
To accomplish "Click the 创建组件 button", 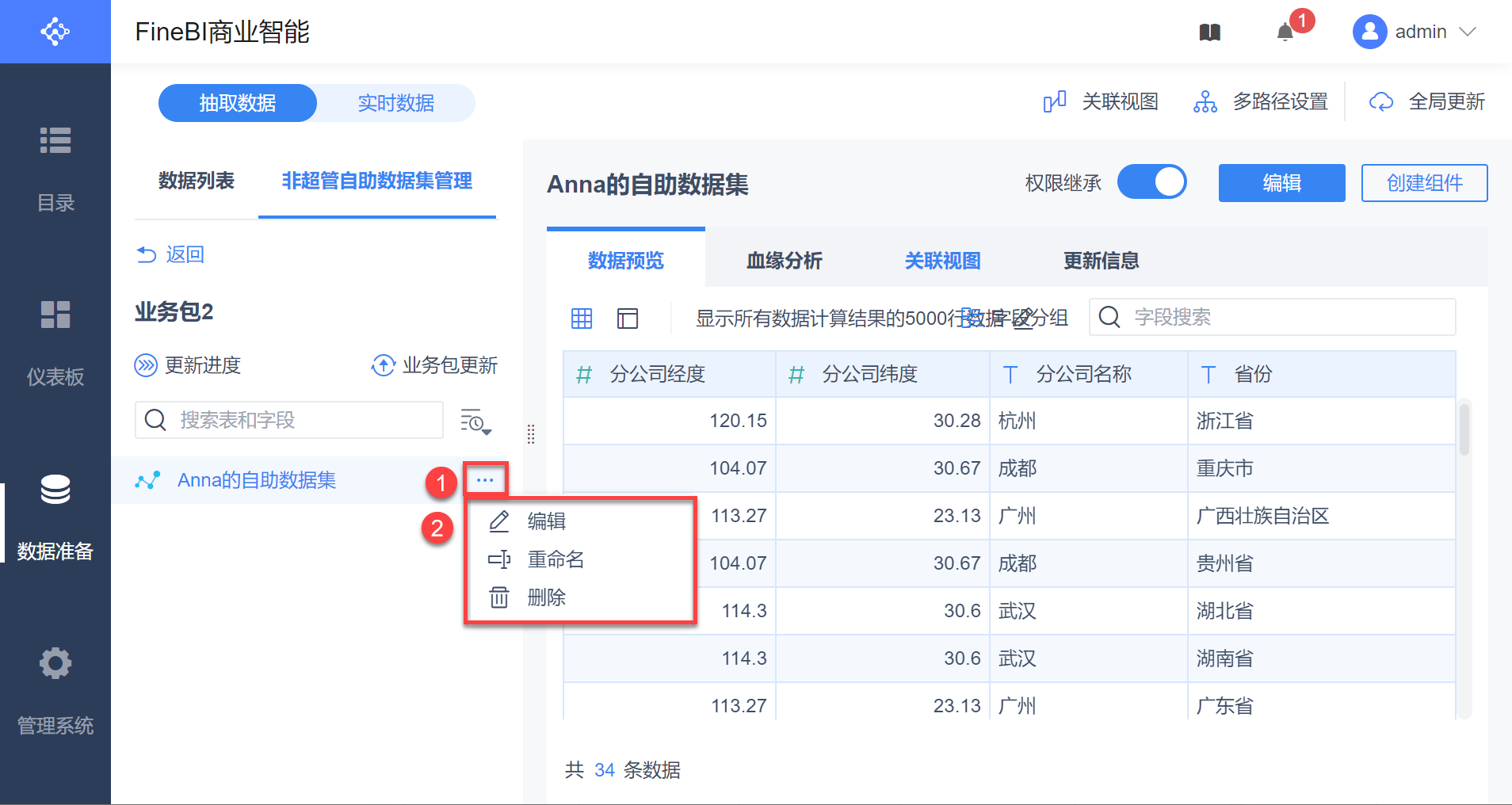I will click(1424, 183).
